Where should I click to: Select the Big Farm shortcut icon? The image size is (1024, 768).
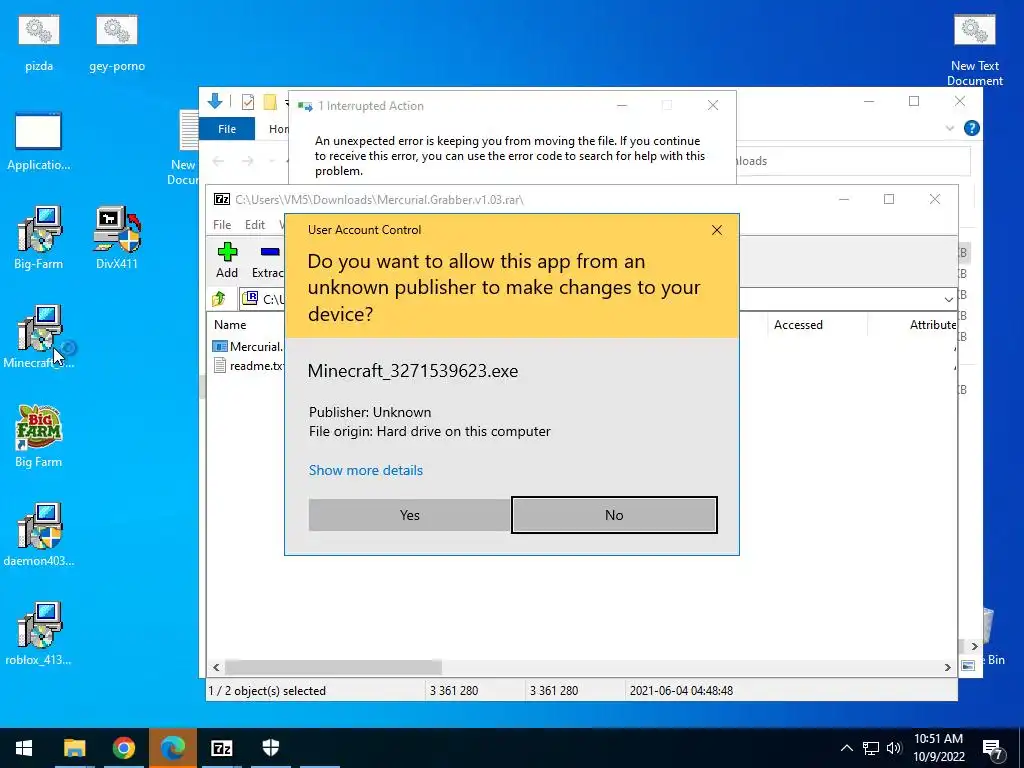pos(39,436)
